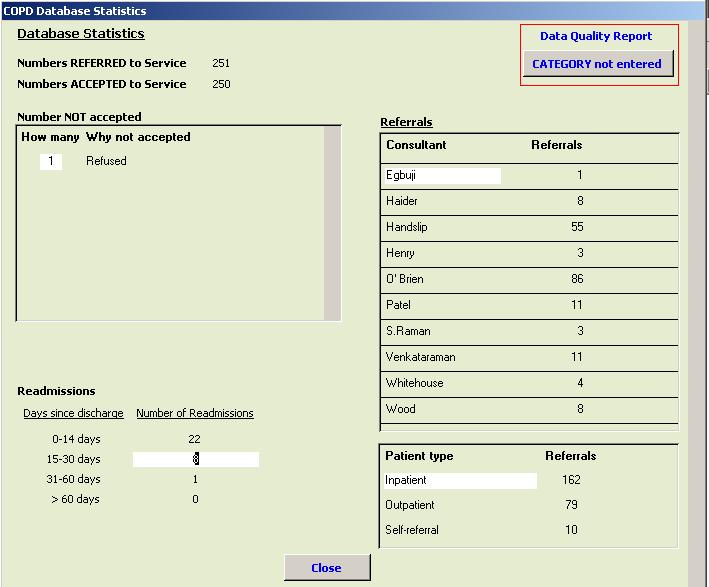Select the O' Brien consultant row
The height and width of the screenshot is (587, 709).
click(x=529, y=279)
